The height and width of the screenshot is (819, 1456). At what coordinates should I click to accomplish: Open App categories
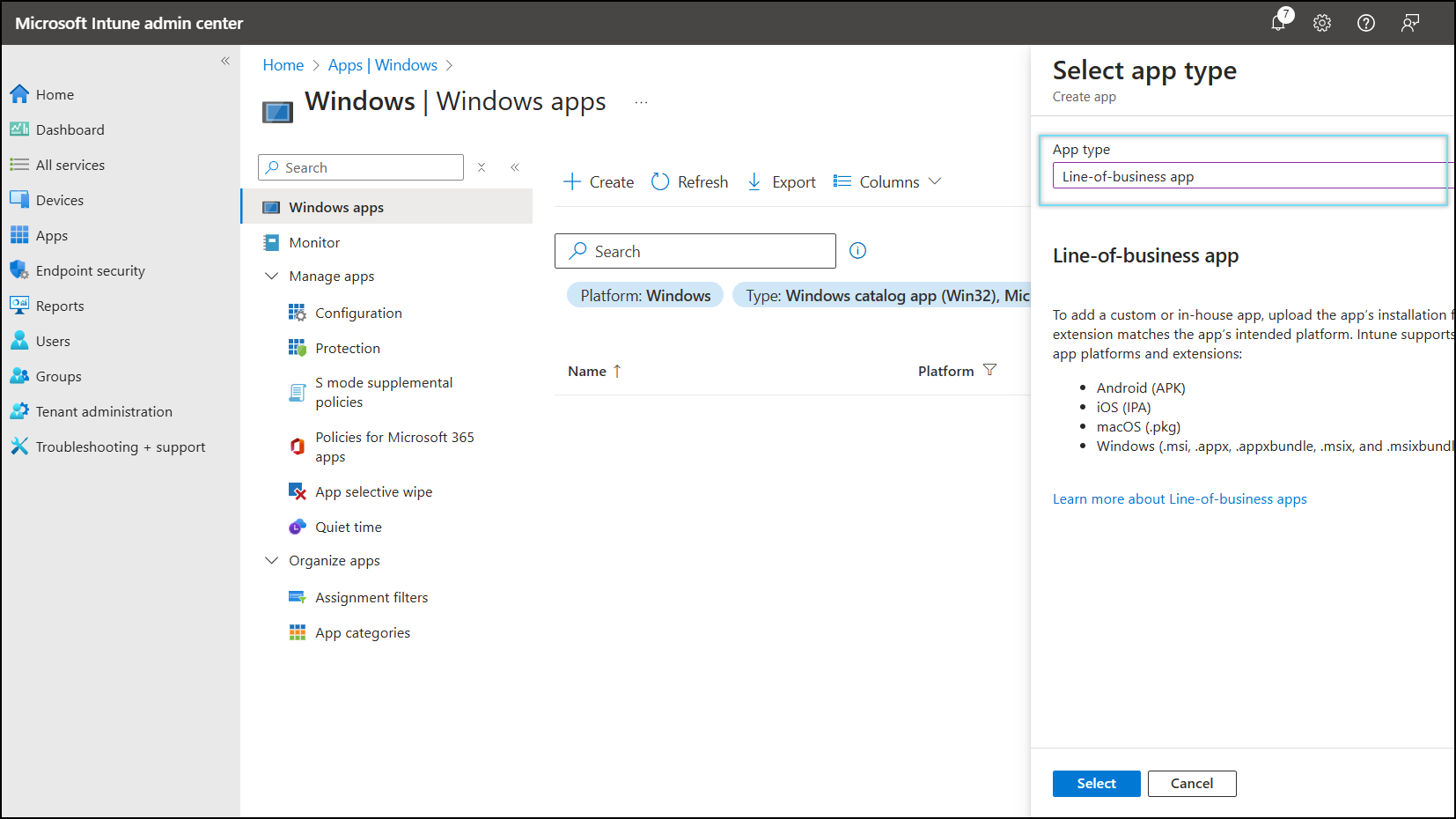(x=363, y=632)
